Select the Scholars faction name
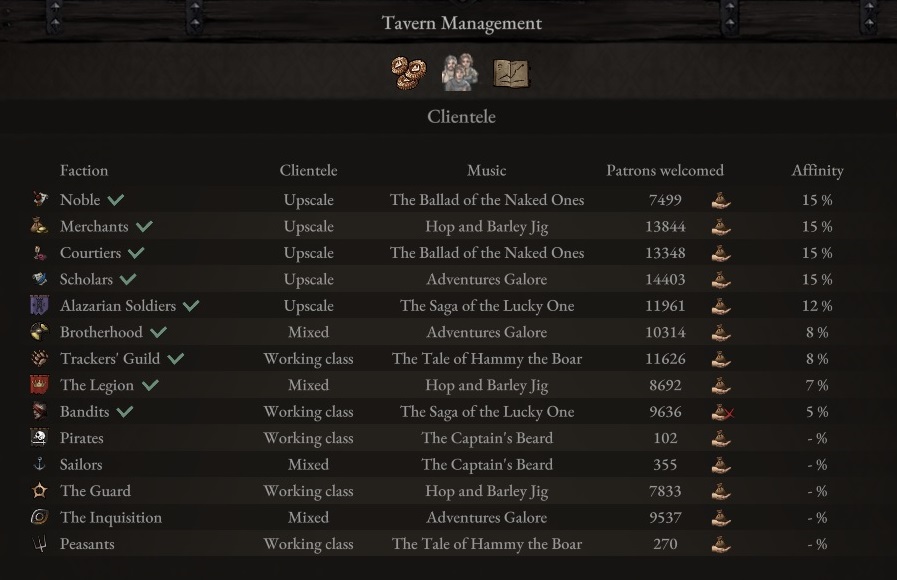 click(x=86, y=279)
